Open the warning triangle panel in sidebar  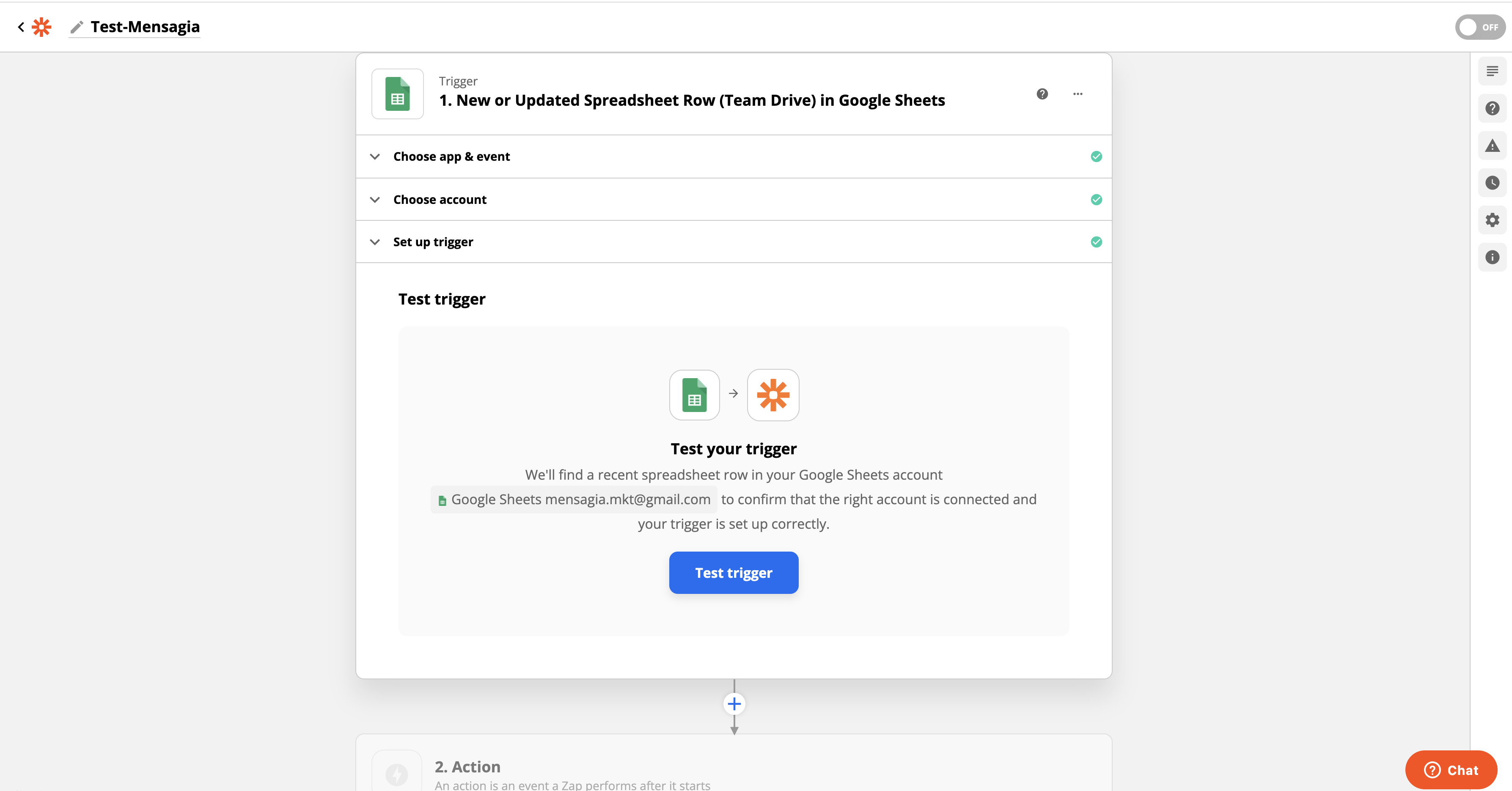(1492, 146)
